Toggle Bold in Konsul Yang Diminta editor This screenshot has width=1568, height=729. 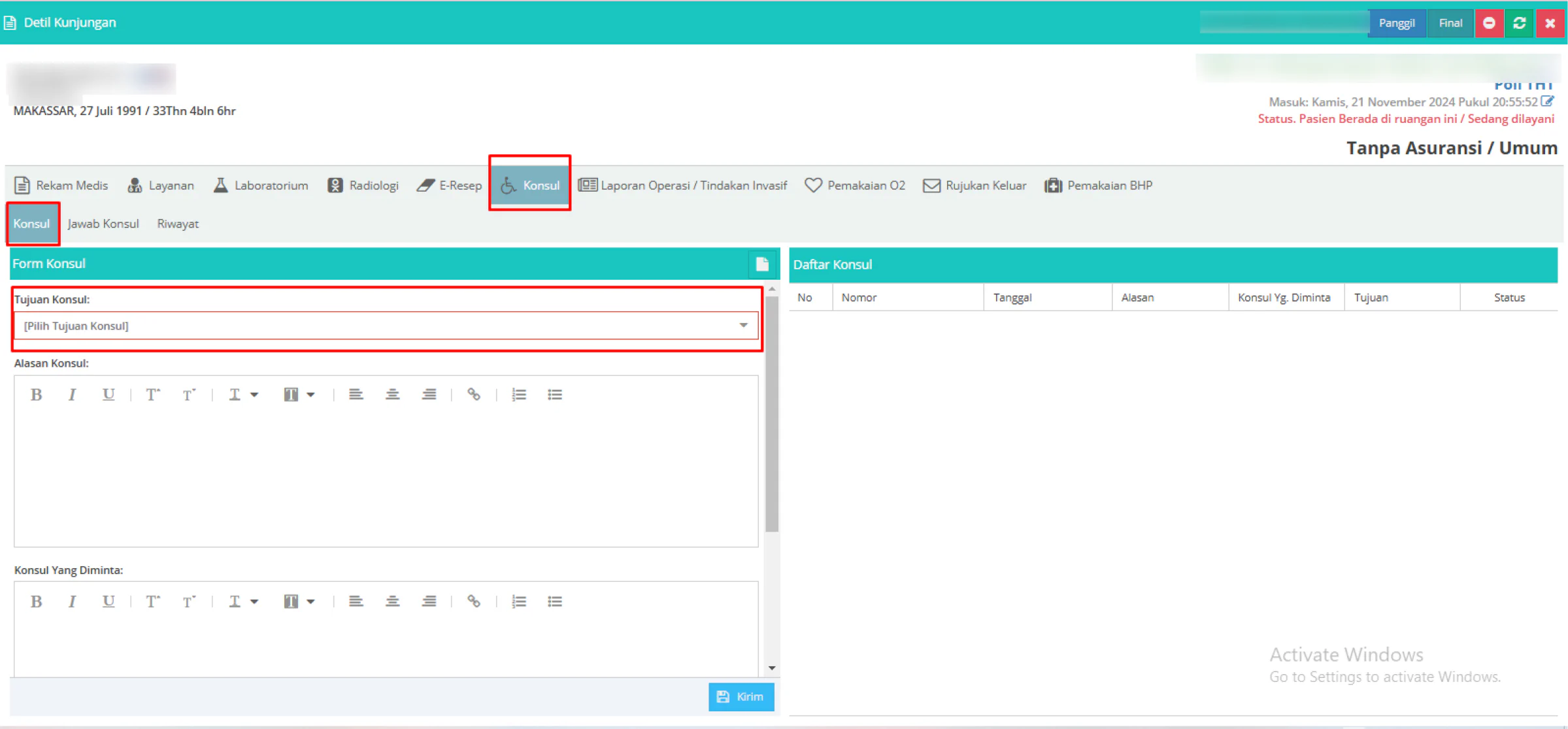(x=37, y=602)
